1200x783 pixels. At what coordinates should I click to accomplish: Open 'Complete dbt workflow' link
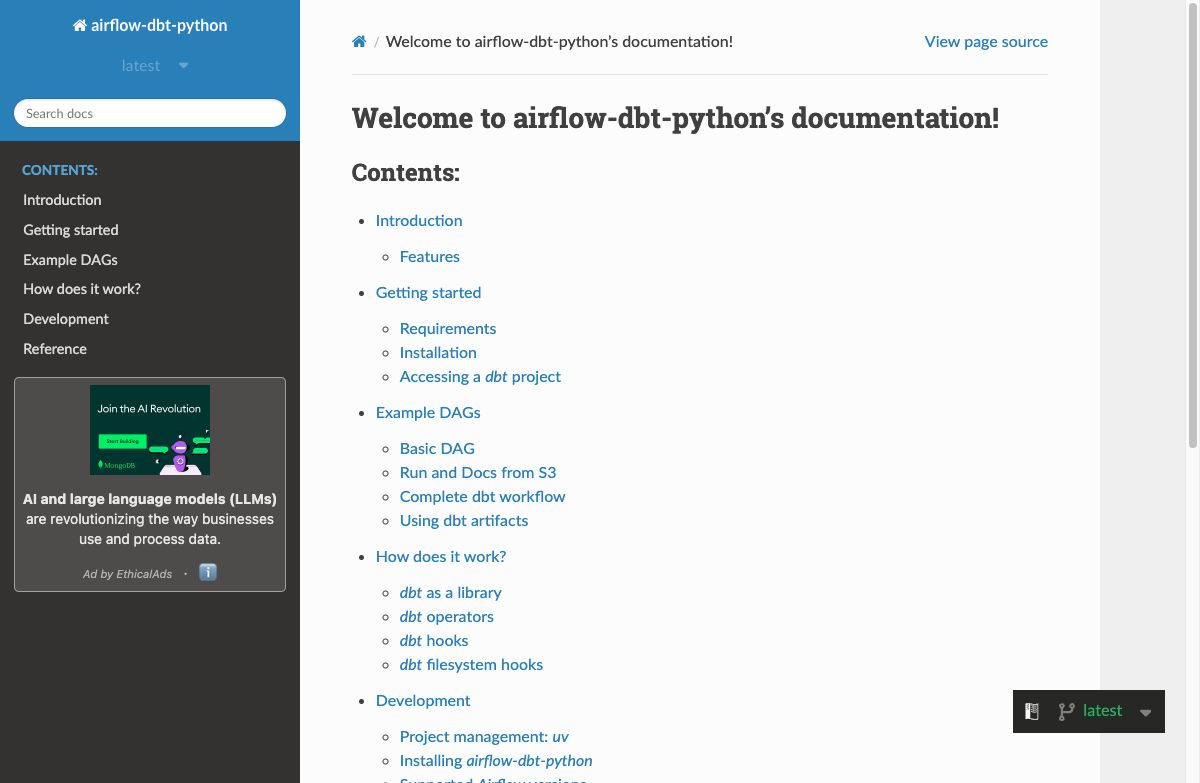coord(483,497)
